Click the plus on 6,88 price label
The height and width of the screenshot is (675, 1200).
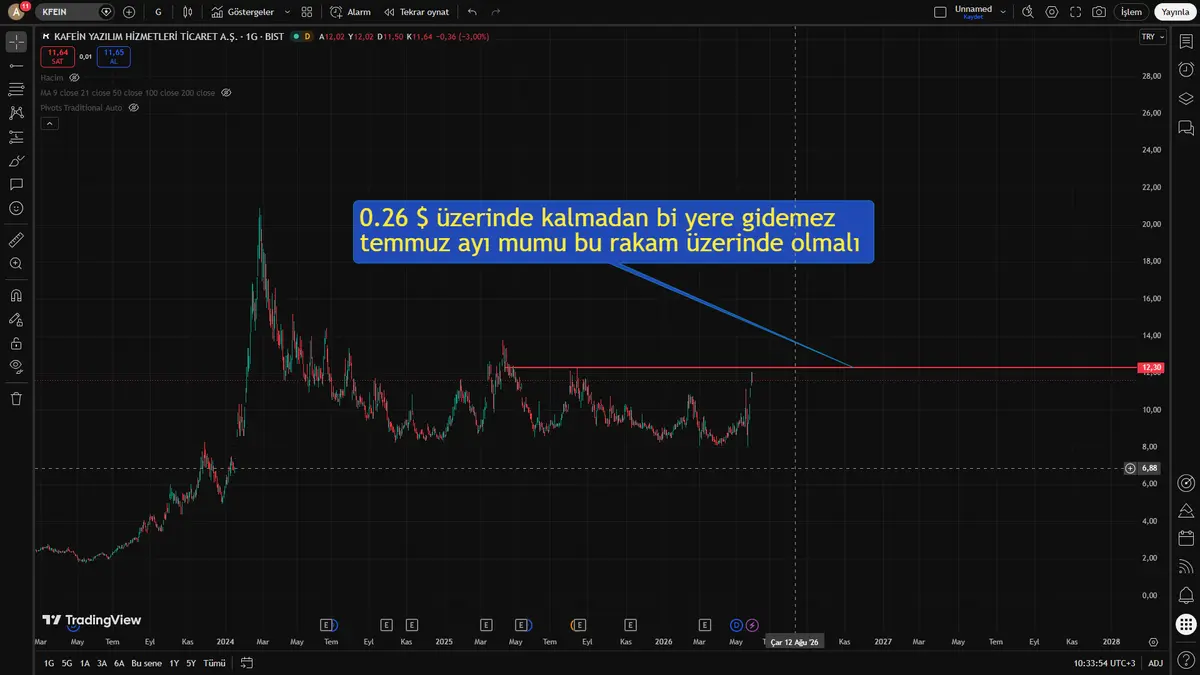(1130, 468)
